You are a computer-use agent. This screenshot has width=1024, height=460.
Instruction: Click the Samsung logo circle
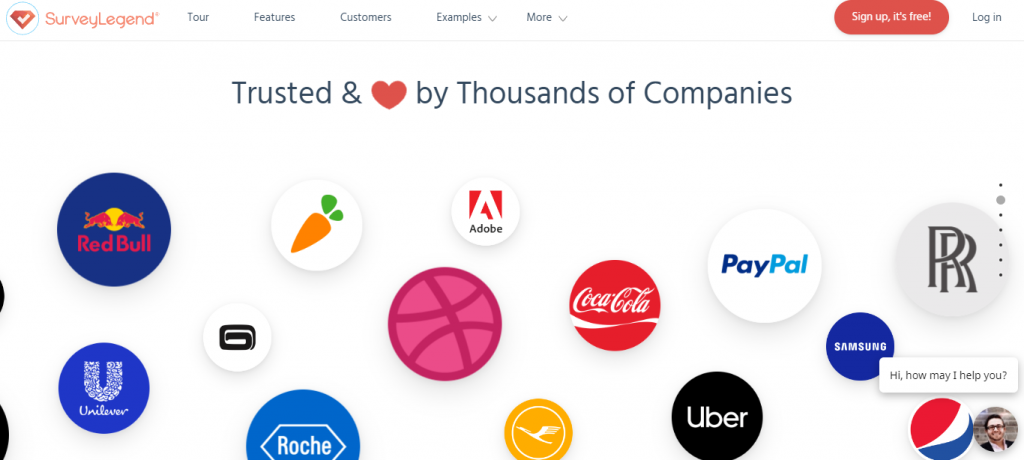coord(860,346)
